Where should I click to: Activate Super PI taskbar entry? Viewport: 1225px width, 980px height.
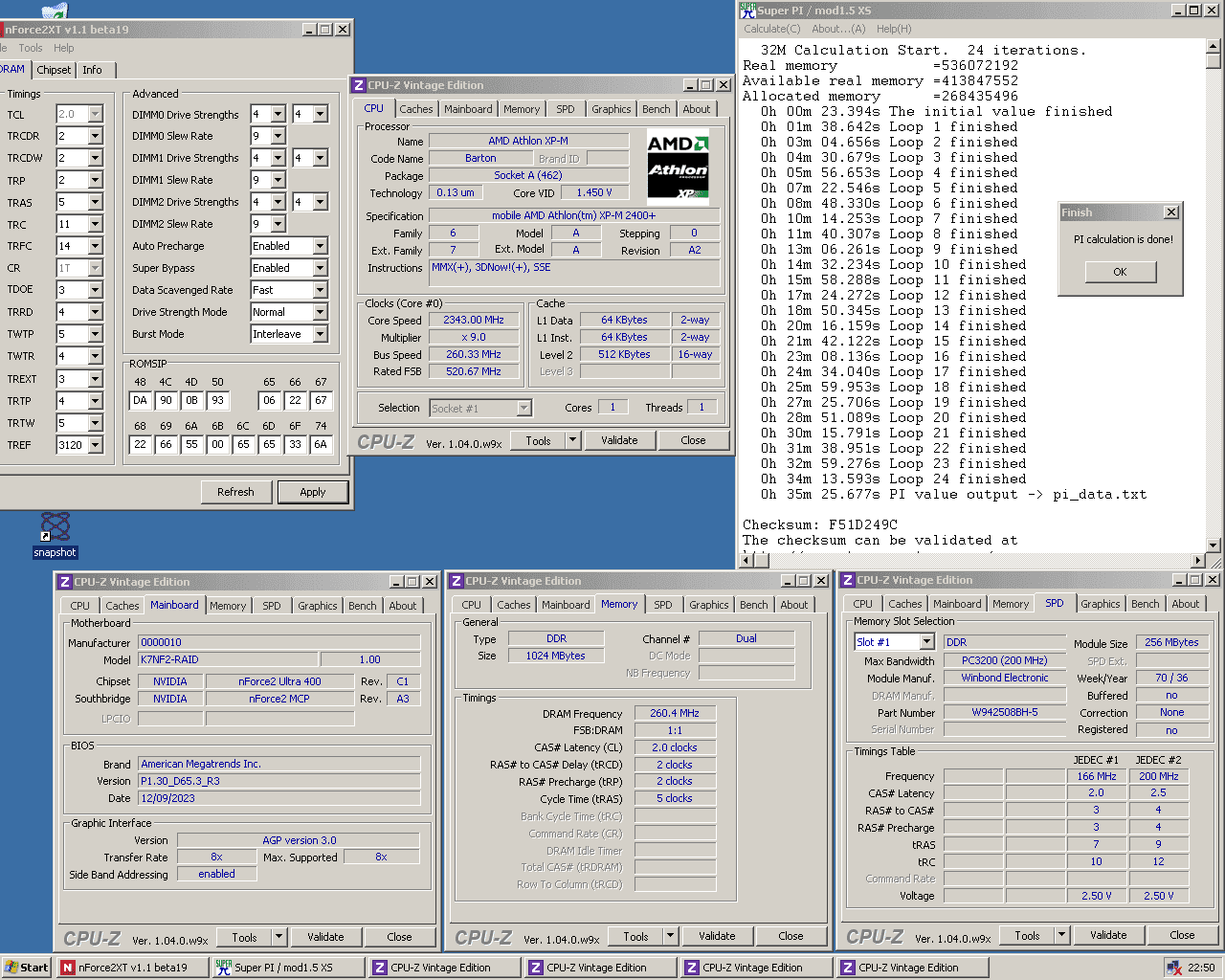[x=289, y=968]
